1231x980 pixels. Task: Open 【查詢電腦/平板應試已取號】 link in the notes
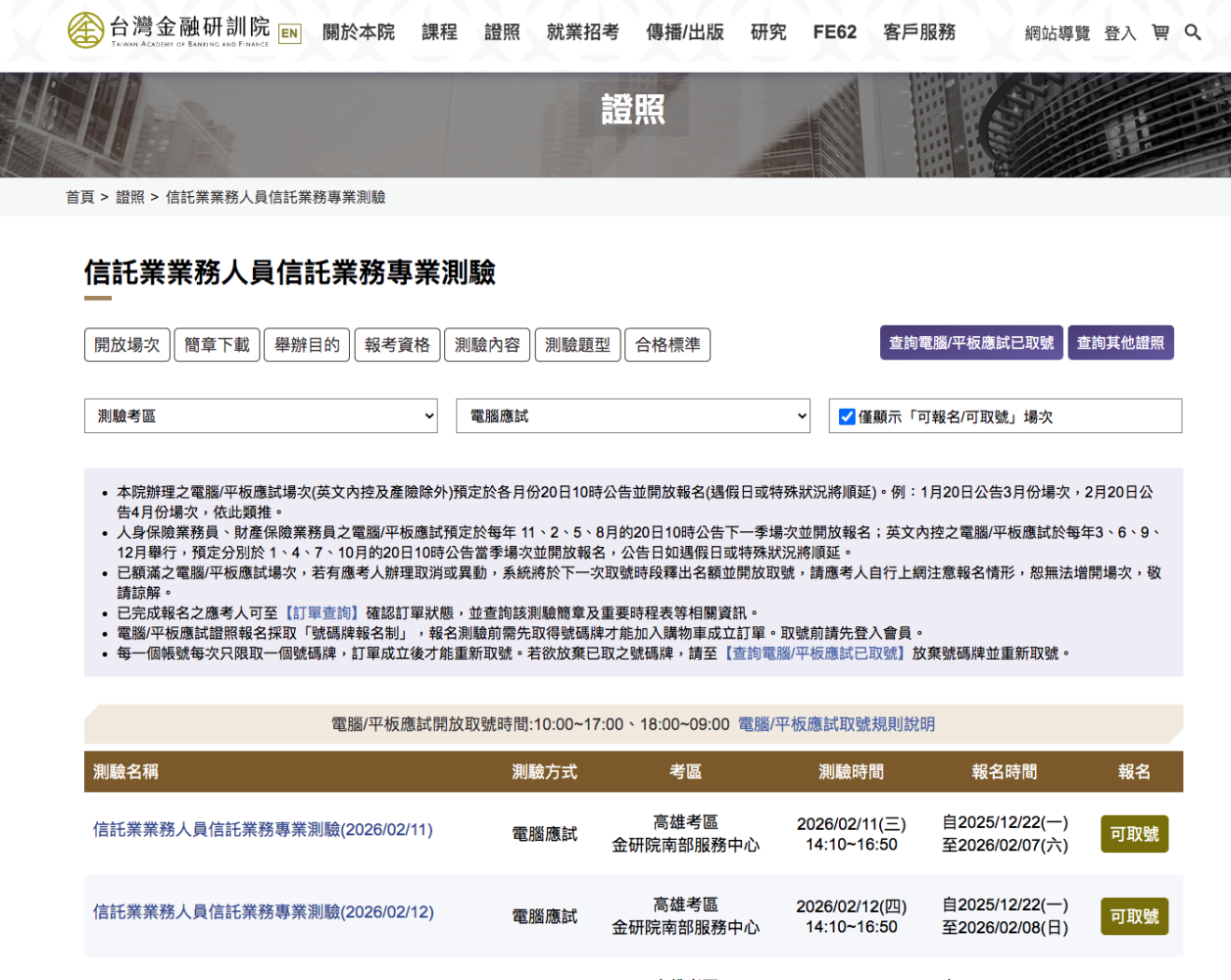[x=815, y=653]
